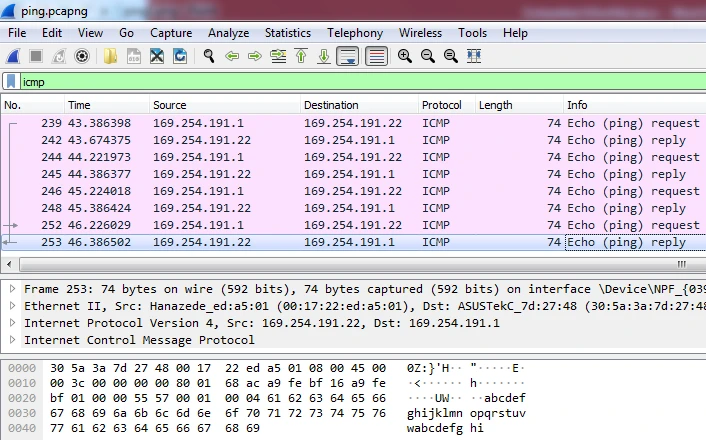Viewport: 706px width, 440px height.
Task: Select packet 252 echo request row
Action: [353, 225]
